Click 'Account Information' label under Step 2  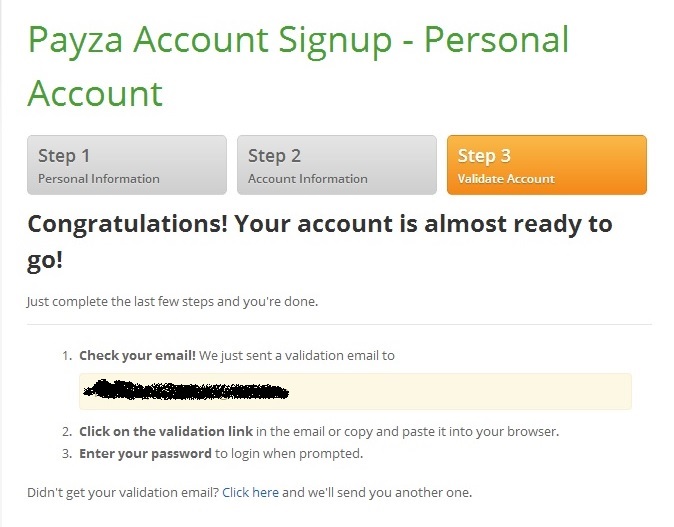308,179
